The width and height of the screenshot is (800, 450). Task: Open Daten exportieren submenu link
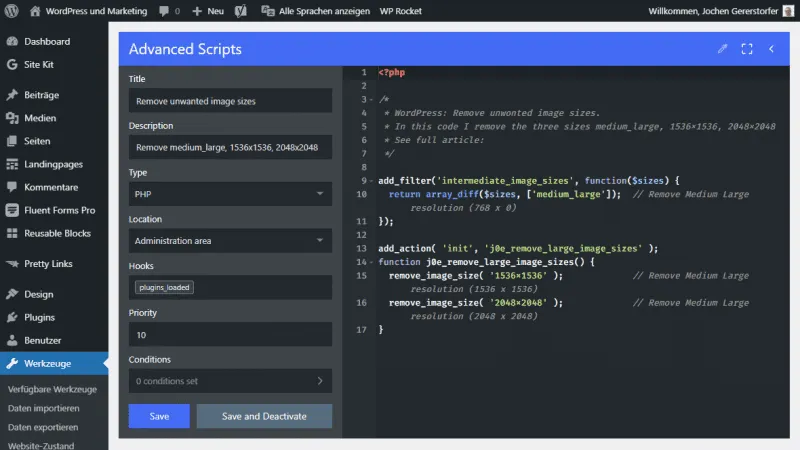point(43,427)
